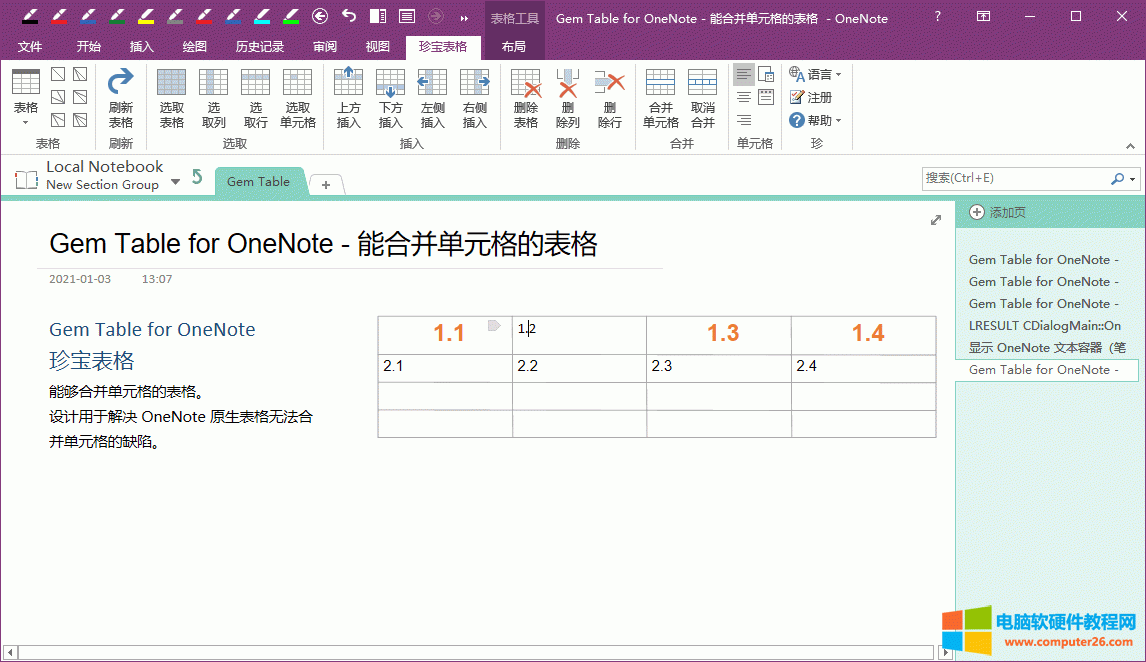Delete the row with 删除行
Screen dimensions: 1146x662
610,97
